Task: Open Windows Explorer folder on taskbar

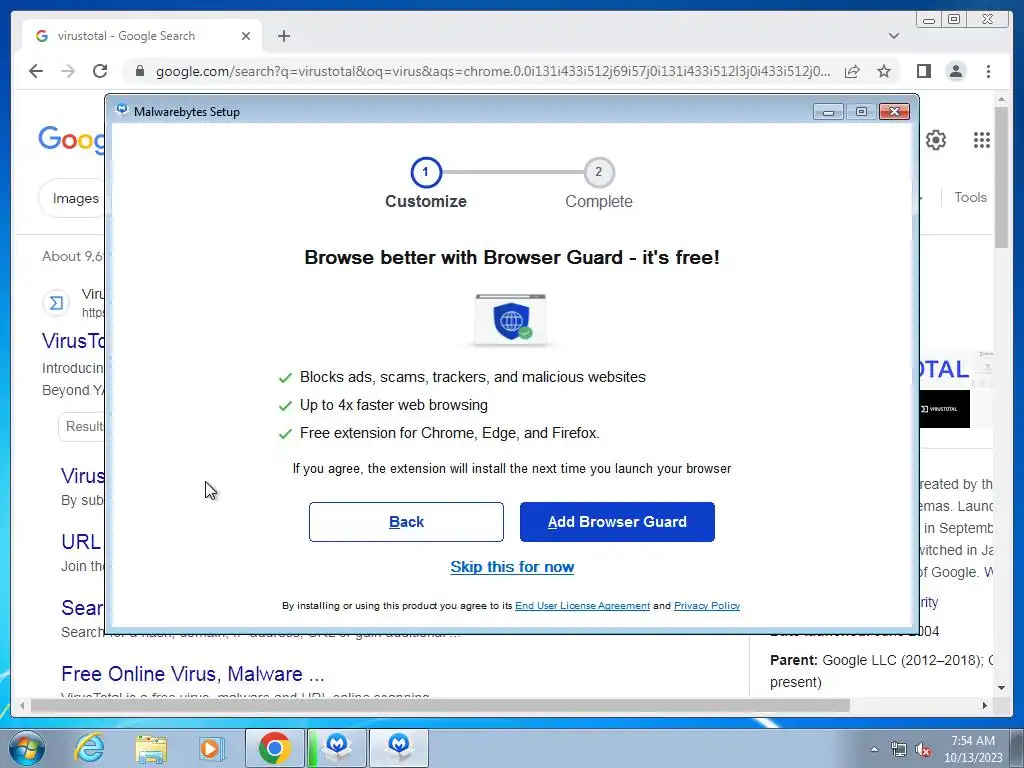Action: coord(151,748)
